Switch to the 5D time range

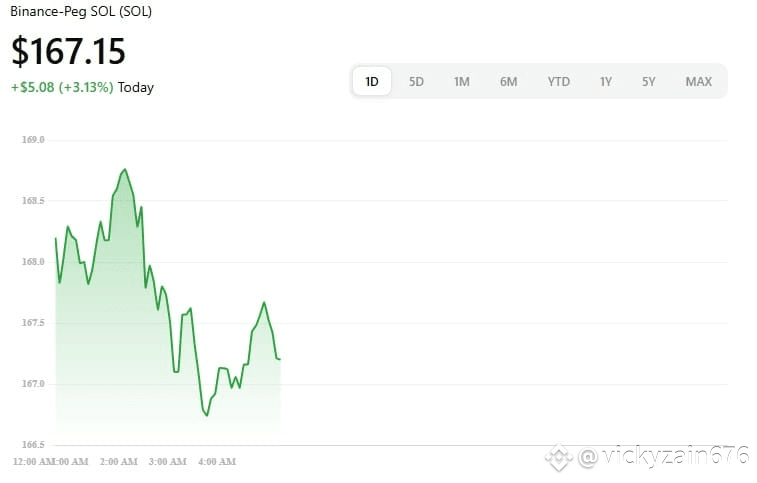tap(416, 82)
